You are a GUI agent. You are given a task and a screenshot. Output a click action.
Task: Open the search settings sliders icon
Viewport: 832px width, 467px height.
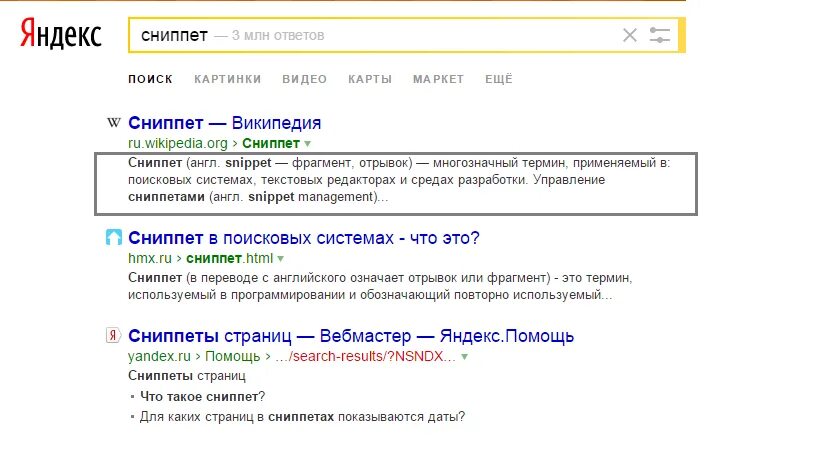click(x=660, y=36)
